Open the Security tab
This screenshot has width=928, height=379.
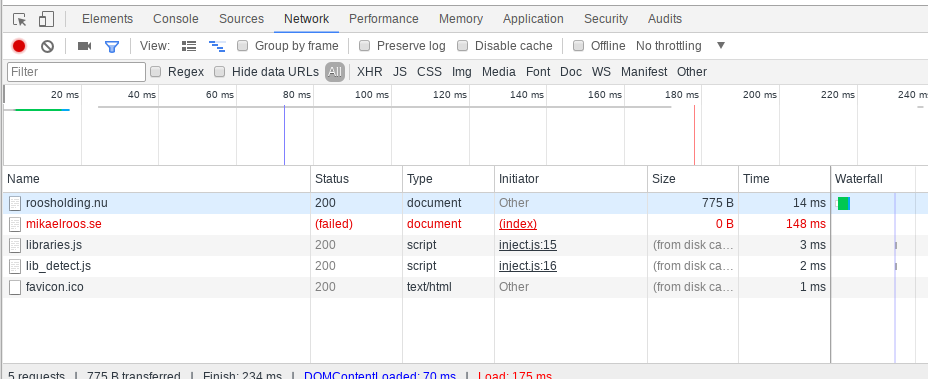click(x=606, y=19)
